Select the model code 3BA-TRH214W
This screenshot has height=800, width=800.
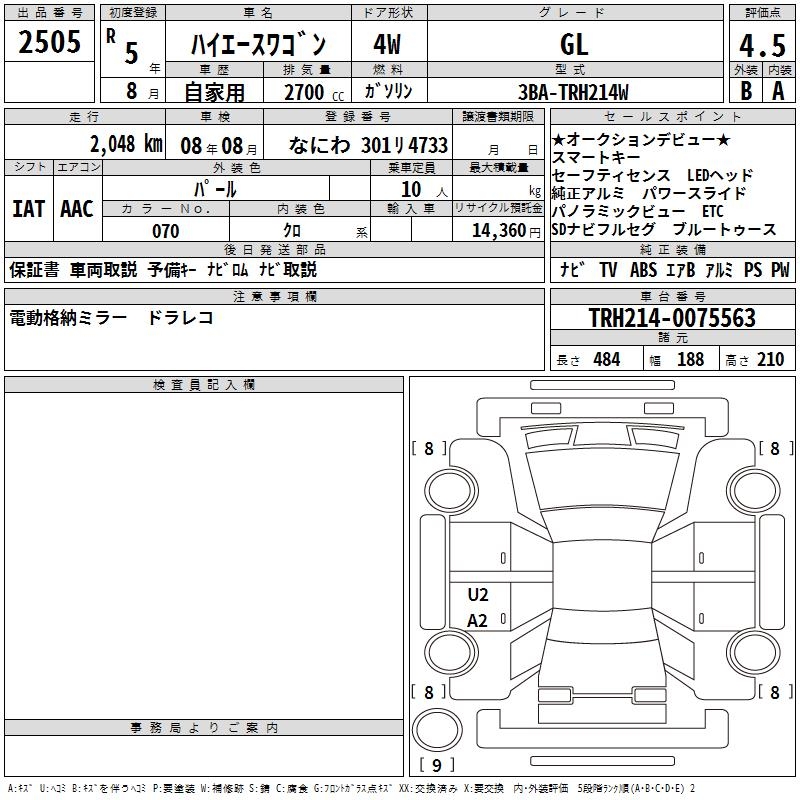tap(573, 92)
